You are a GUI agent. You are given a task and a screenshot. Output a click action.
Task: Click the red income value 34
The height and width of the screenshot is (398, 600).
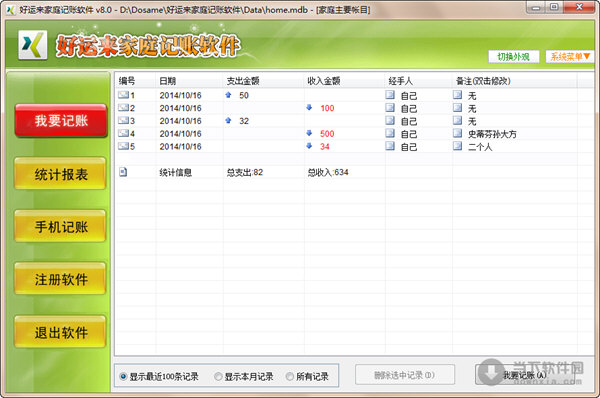[x=325, y=146]
